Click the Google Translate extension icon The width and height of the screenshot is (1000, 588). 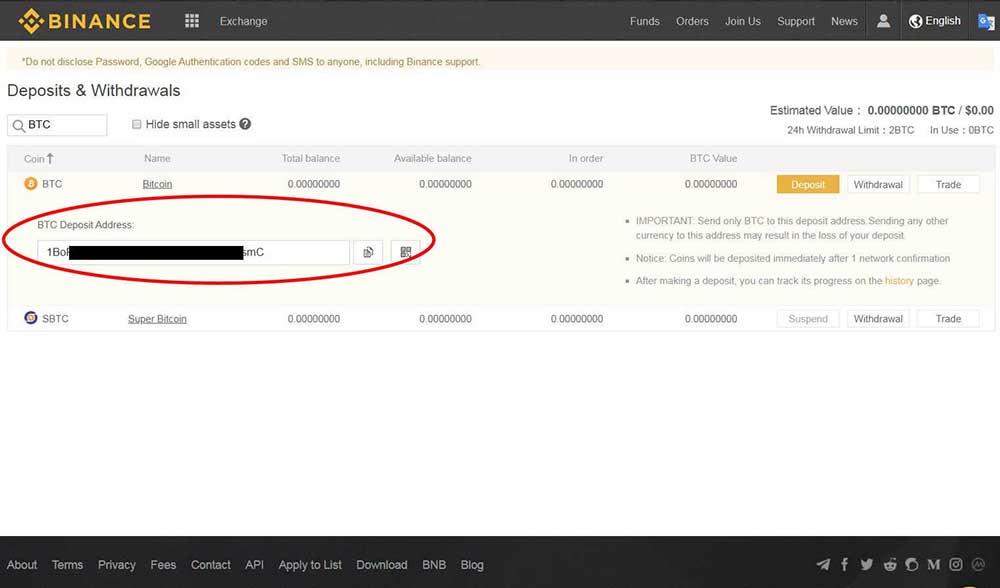[x=986, y=21]
